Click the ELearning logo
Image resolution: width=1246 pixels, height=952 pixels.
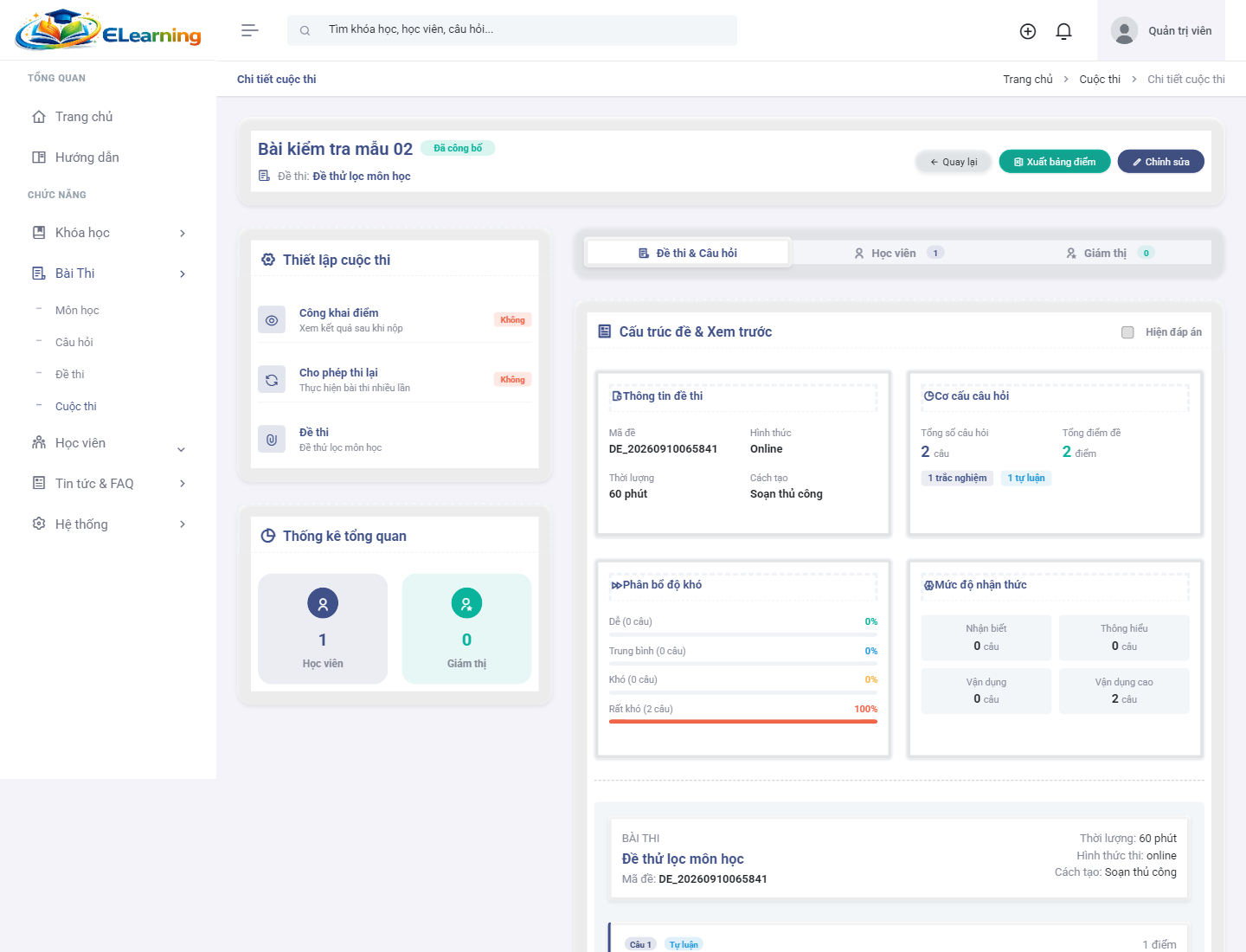tap(108, 30)
